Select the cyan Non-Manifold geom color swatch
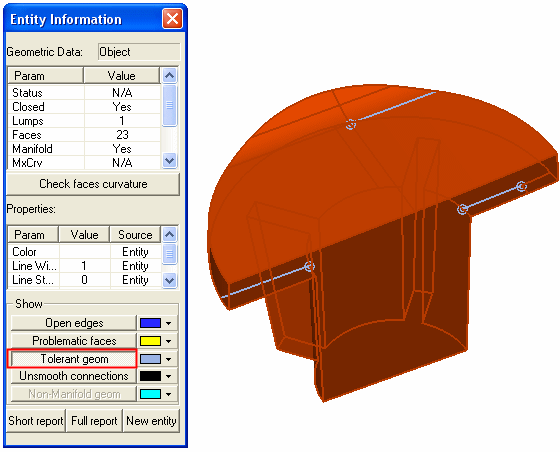 coord(150,394)
